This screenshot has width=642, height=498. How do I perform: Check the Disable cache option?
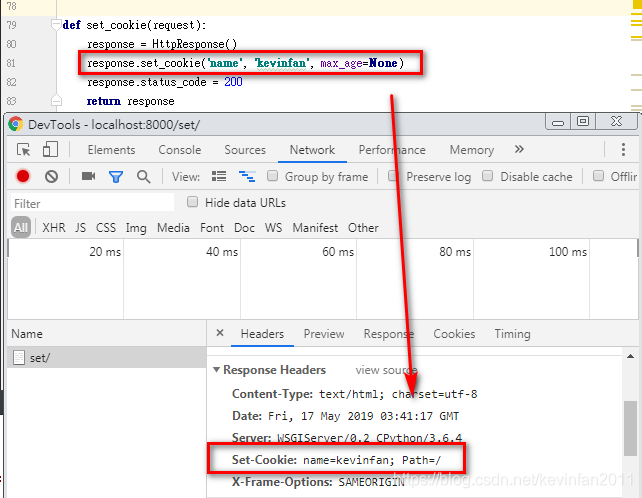(x=488, y=176)
